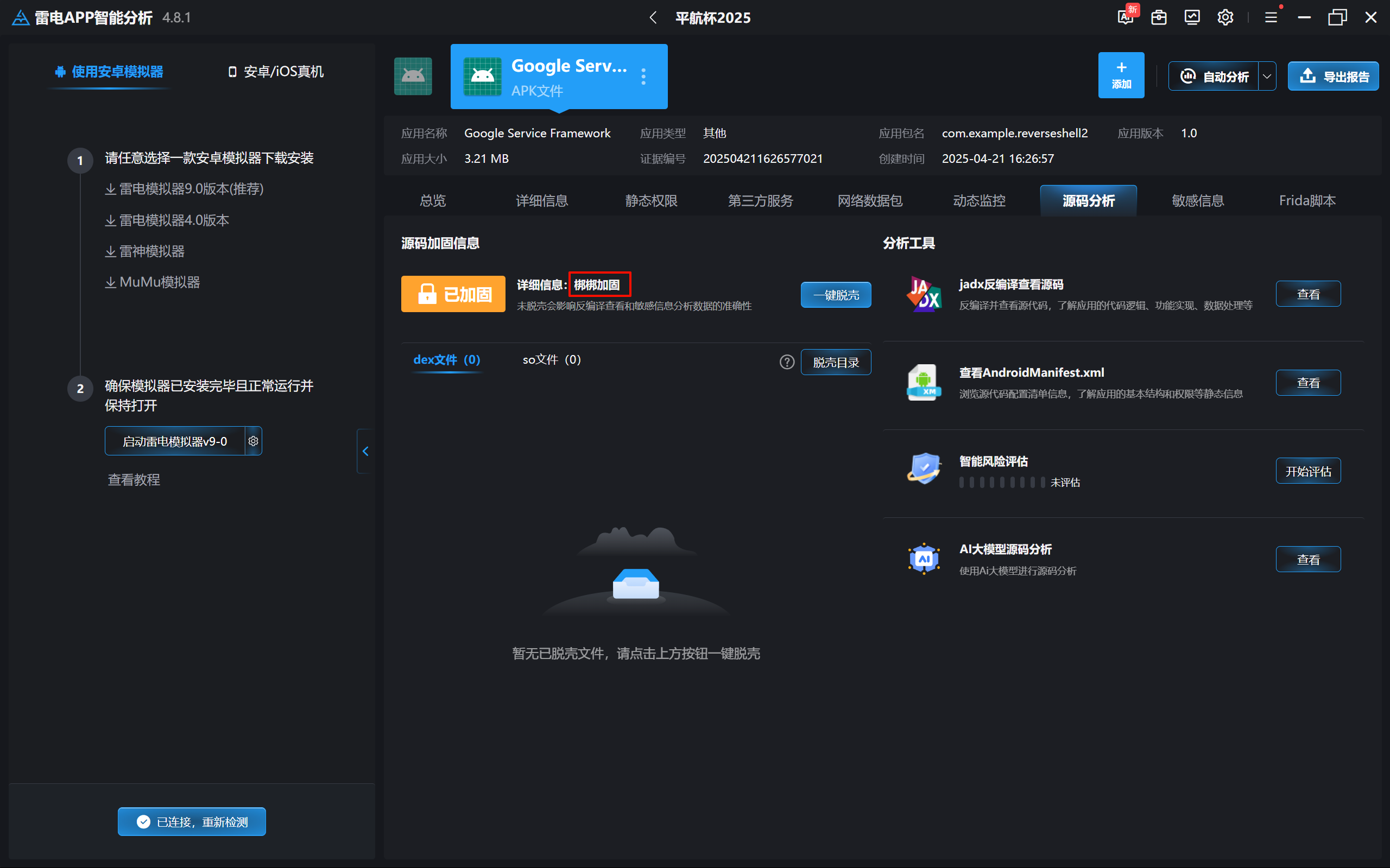The width and height of the screenshot is (1390, 868).
Task: Click the jadx logo icon
Action: click(x=924, y=294)
